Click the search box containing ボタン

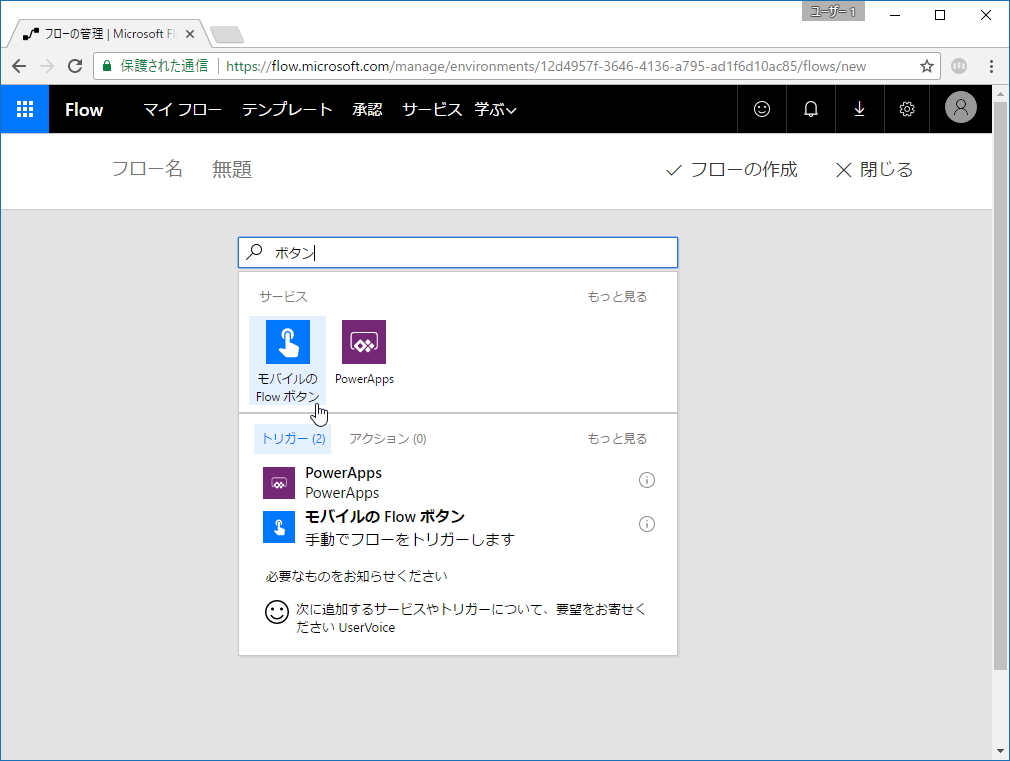click(458, 253)
